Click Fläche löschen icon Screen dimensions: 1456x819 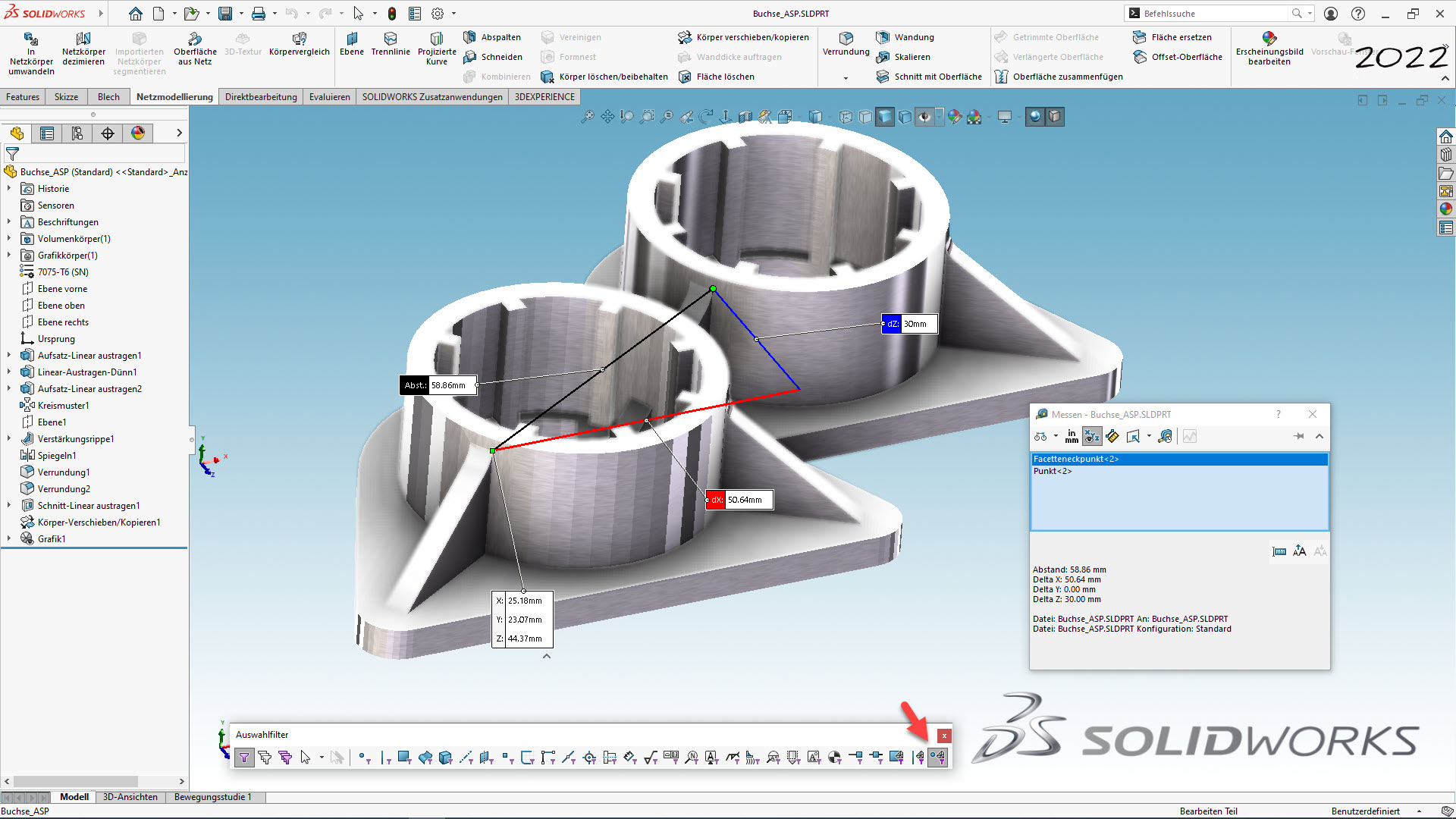click(x=685, y=77)
